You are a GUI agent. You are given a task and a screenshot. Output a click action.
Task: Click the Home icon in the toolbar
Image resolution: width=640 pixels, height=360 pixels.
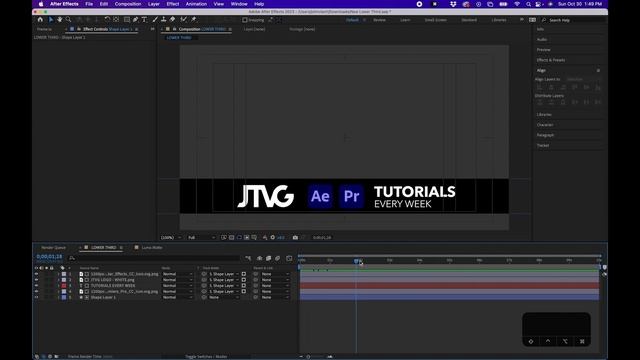(x=40, y=20)
